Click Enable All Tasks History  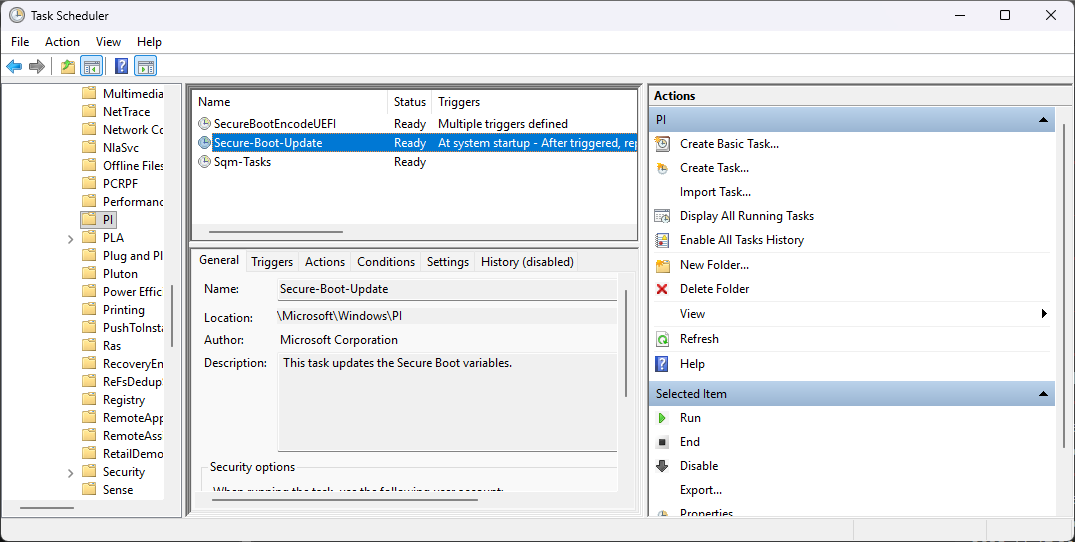[x=741, y=240]
